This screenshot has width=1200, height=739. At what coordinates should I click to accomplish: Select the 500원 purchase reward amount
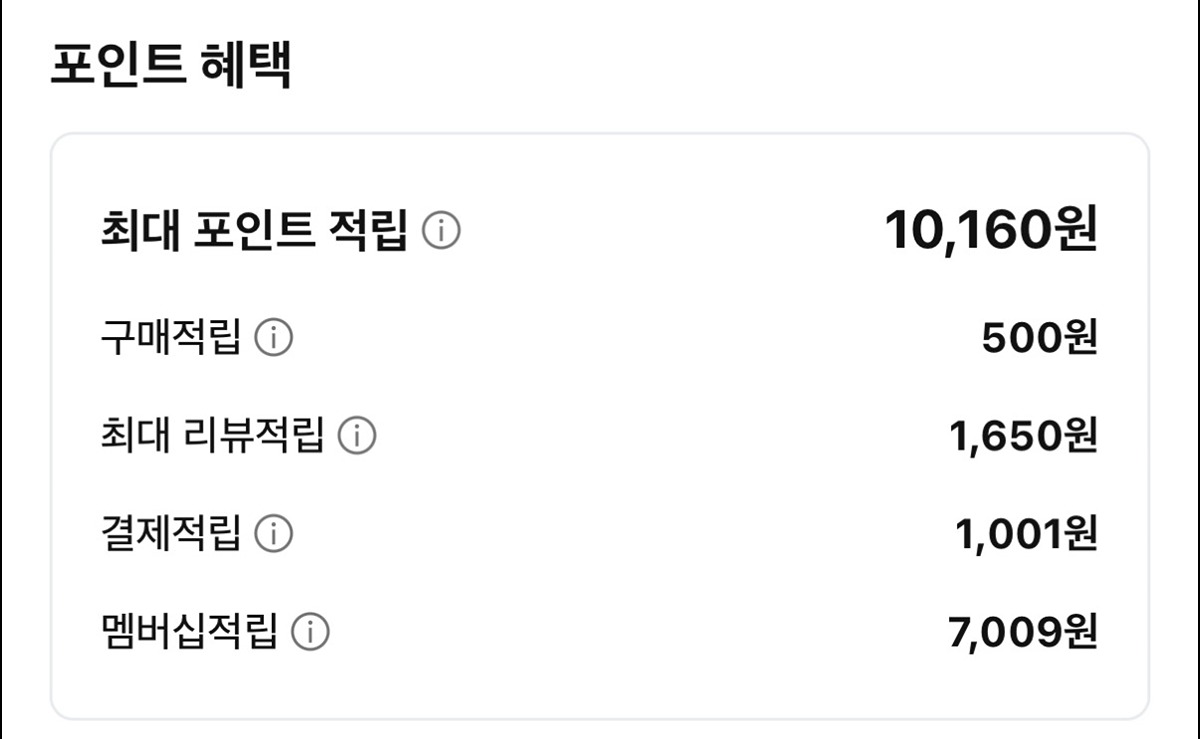pyautogui.click(x=1040, y=339)
